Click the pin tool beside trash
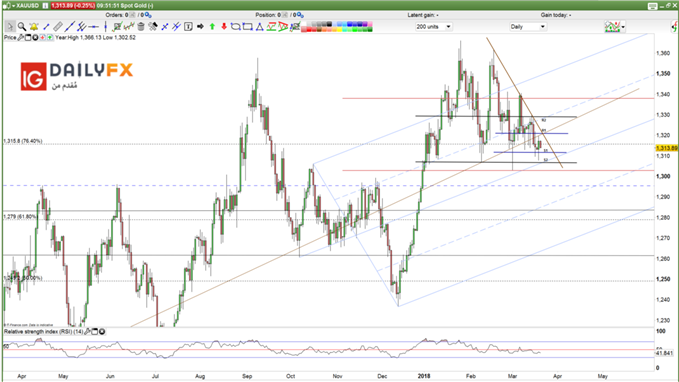The image size is (679, 382). [152, 27]
